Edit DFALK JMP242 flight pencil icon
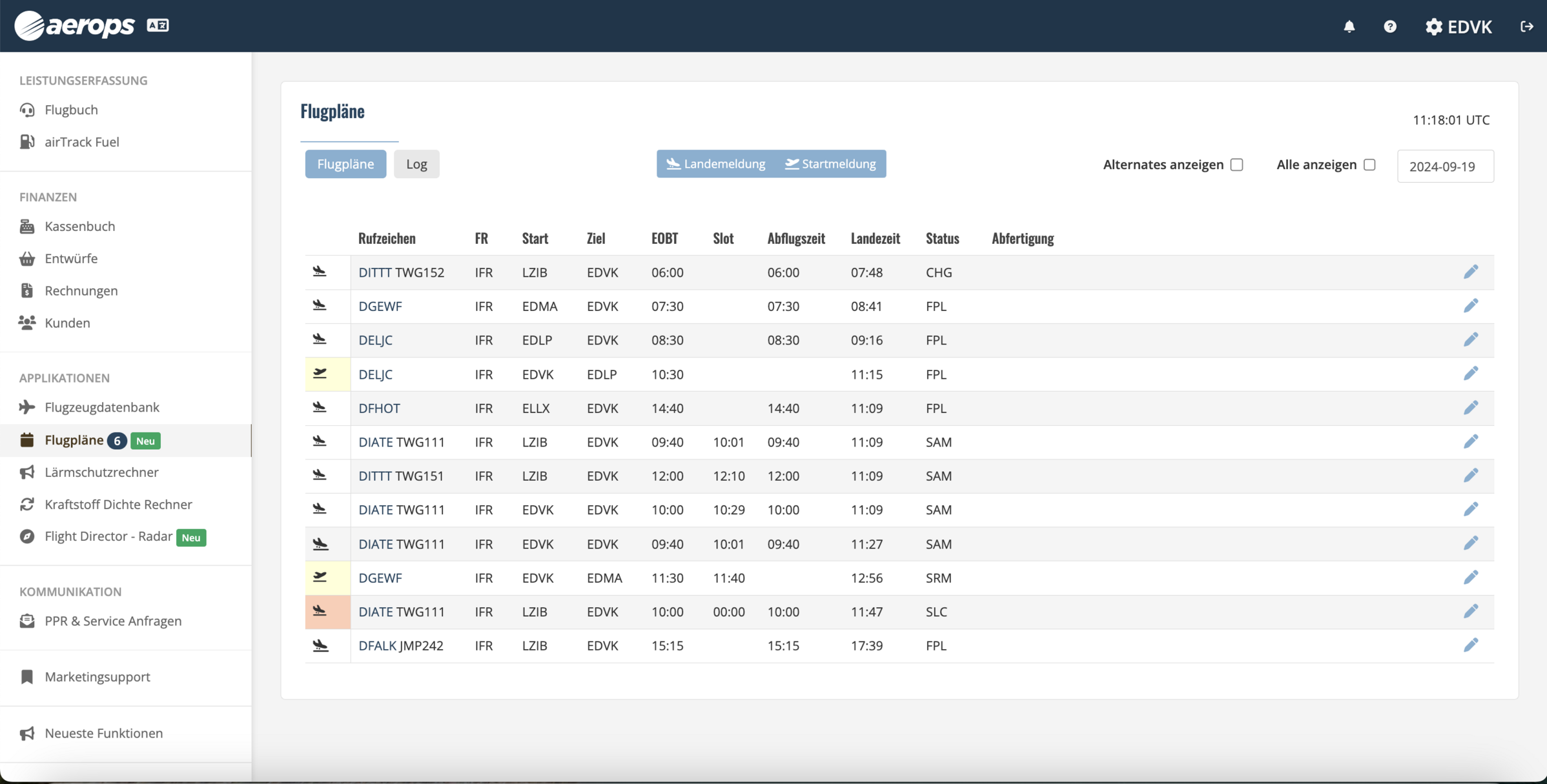 click(1470, 645)
